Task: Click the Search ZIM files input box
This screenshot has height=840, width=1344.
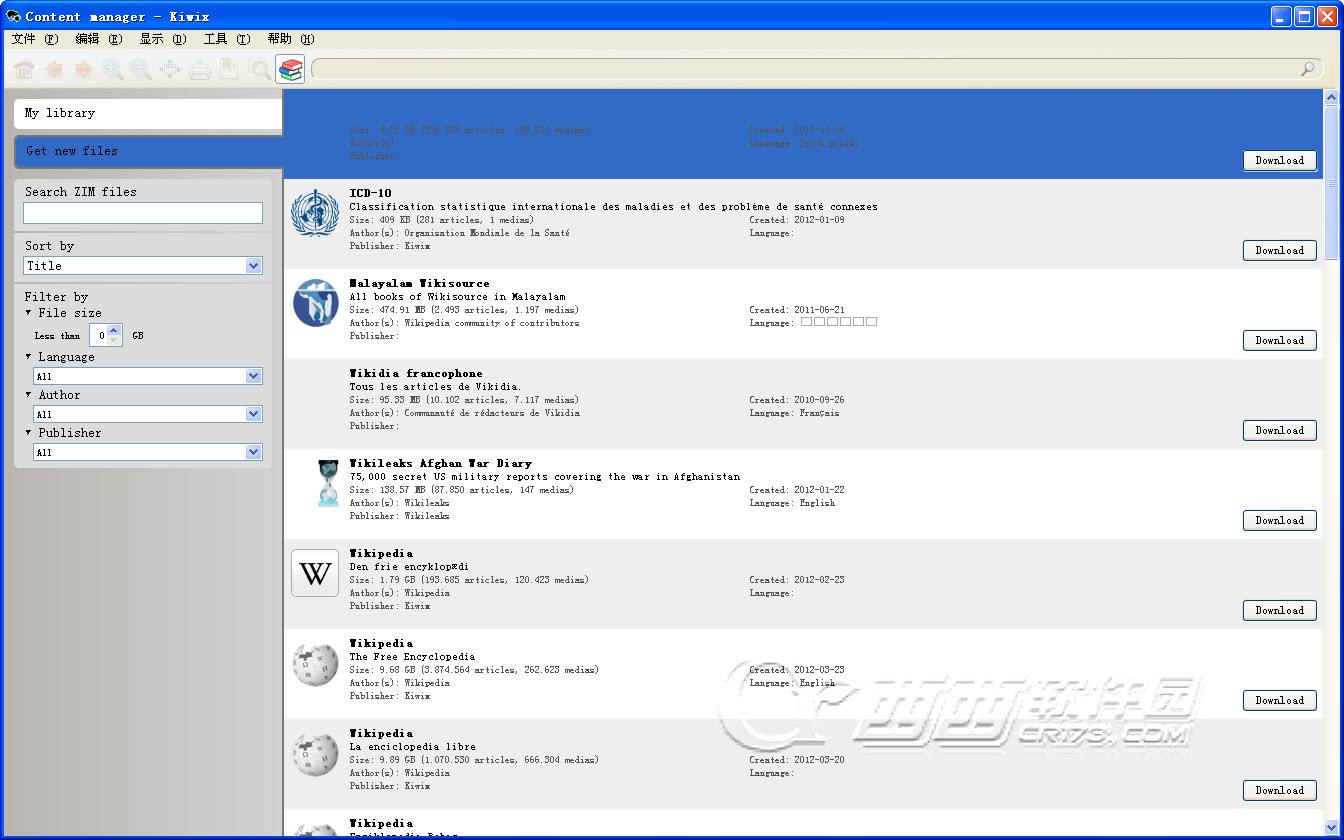Action: 143,213
